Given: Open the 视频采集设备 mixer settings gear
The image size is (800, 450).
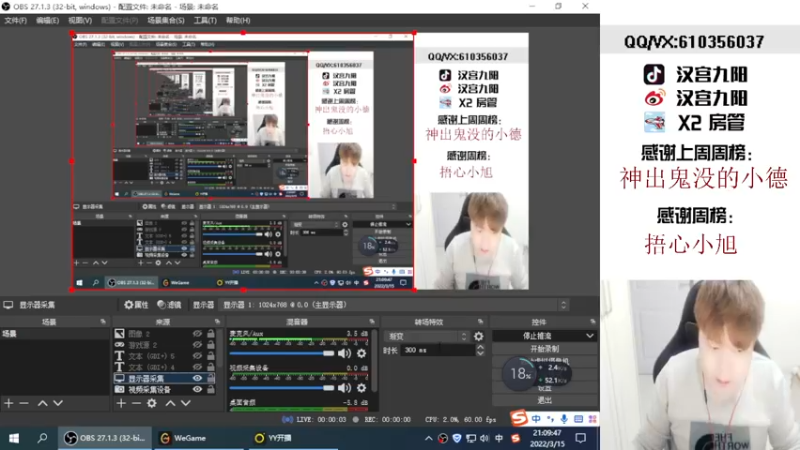Looking at the screenshot, I should (361, 388).
